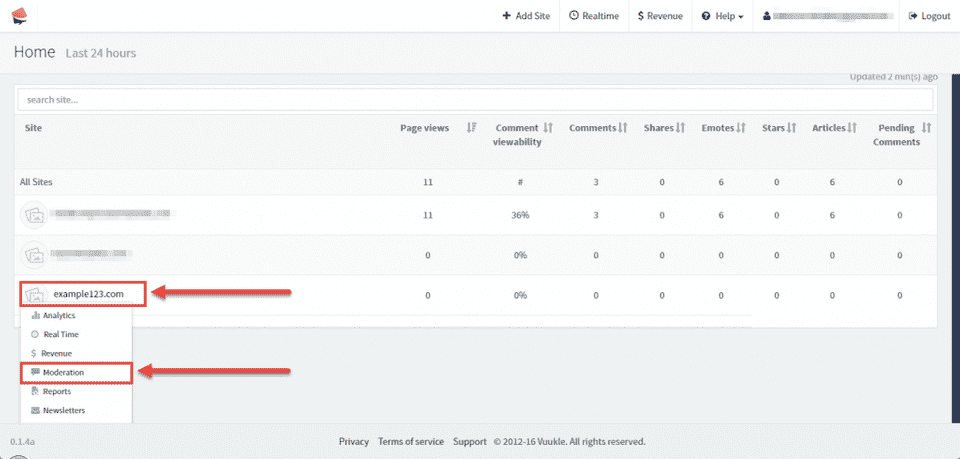Log out using the Logout button
The height and width of the screenshot is (459, 960).
pyautogui.click(x=929, y=16)
